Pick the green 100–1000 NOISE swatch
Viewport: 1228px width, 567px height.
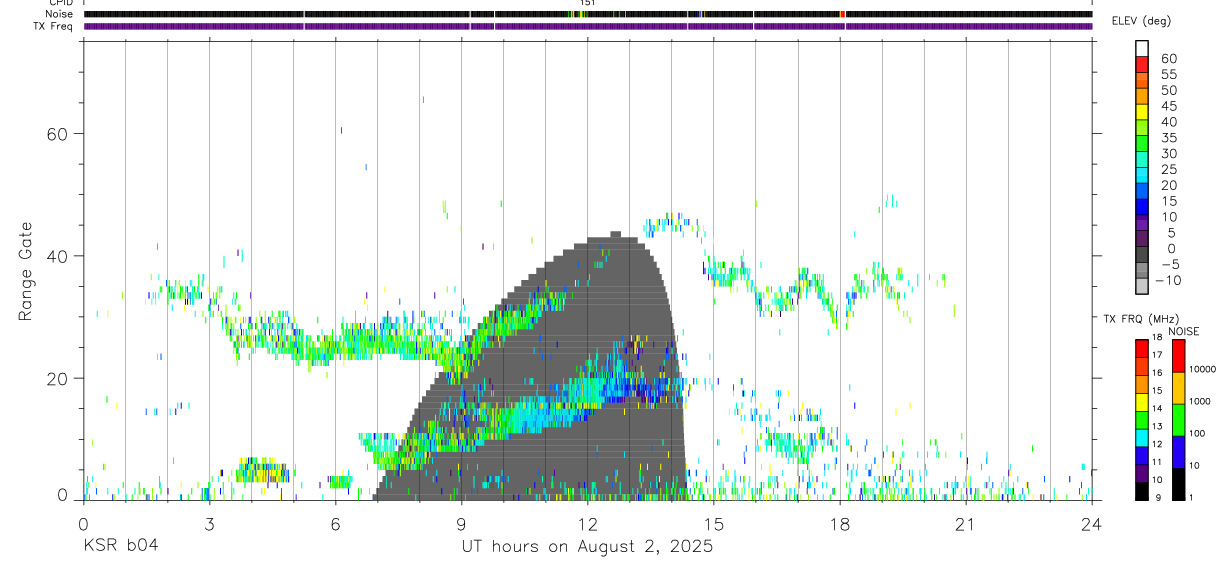tap(1178, 420)
